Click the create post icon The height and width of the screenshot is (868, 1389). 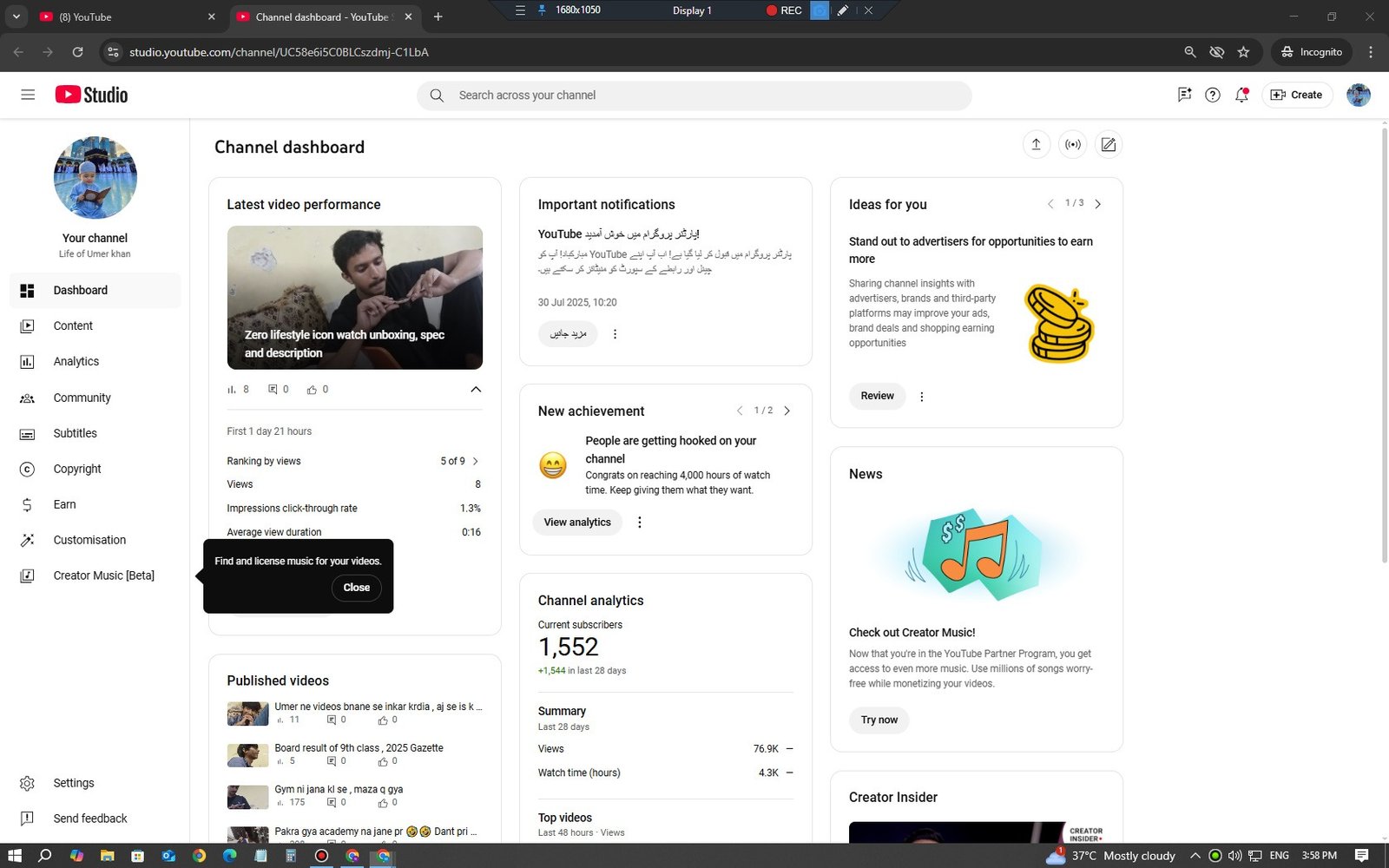click(x=1109, y=144)
